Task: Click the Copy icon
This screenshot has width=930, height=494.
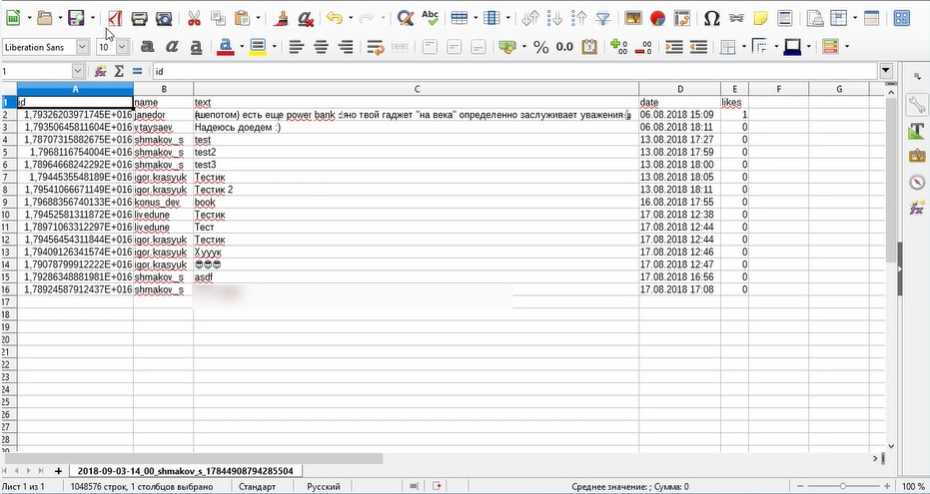Action: coord(218,18)
